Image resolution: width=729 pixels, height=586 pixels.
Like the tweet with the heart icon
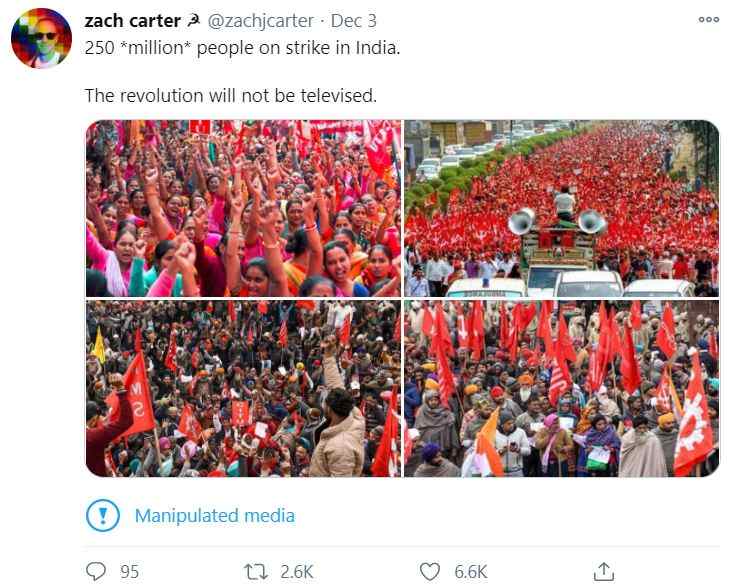click(430, 572)
